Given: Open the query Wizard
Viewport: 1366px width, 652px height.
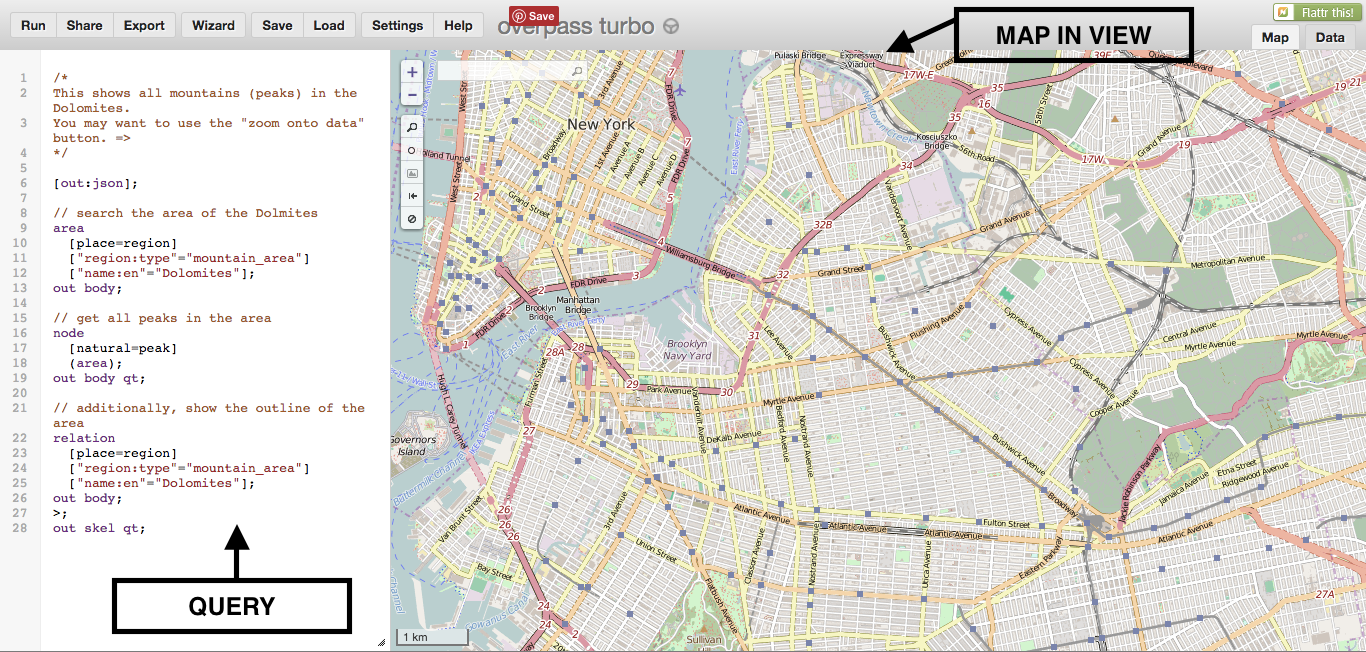Looking at the screenshot, I should pos(212,25).
